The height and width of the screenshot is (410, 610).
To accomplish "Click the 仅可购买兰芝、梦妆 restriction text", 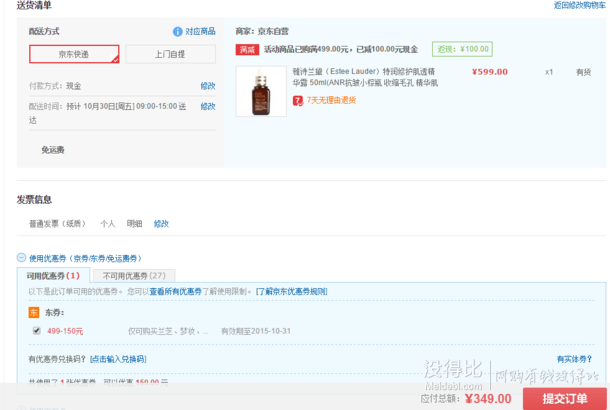I will click(x=168, y=331).
